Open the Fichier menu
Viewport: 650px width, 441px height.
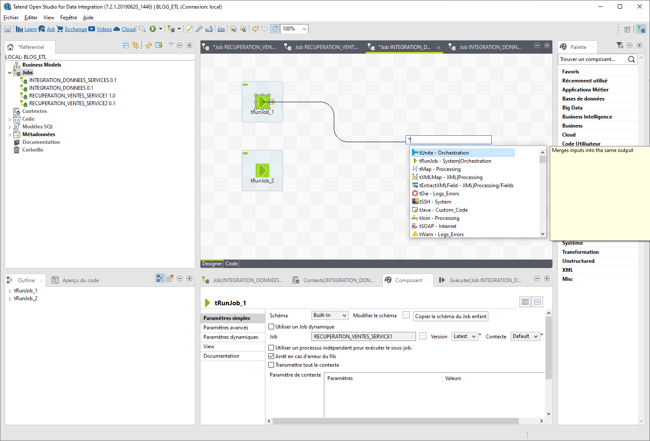tap(11, 17)
